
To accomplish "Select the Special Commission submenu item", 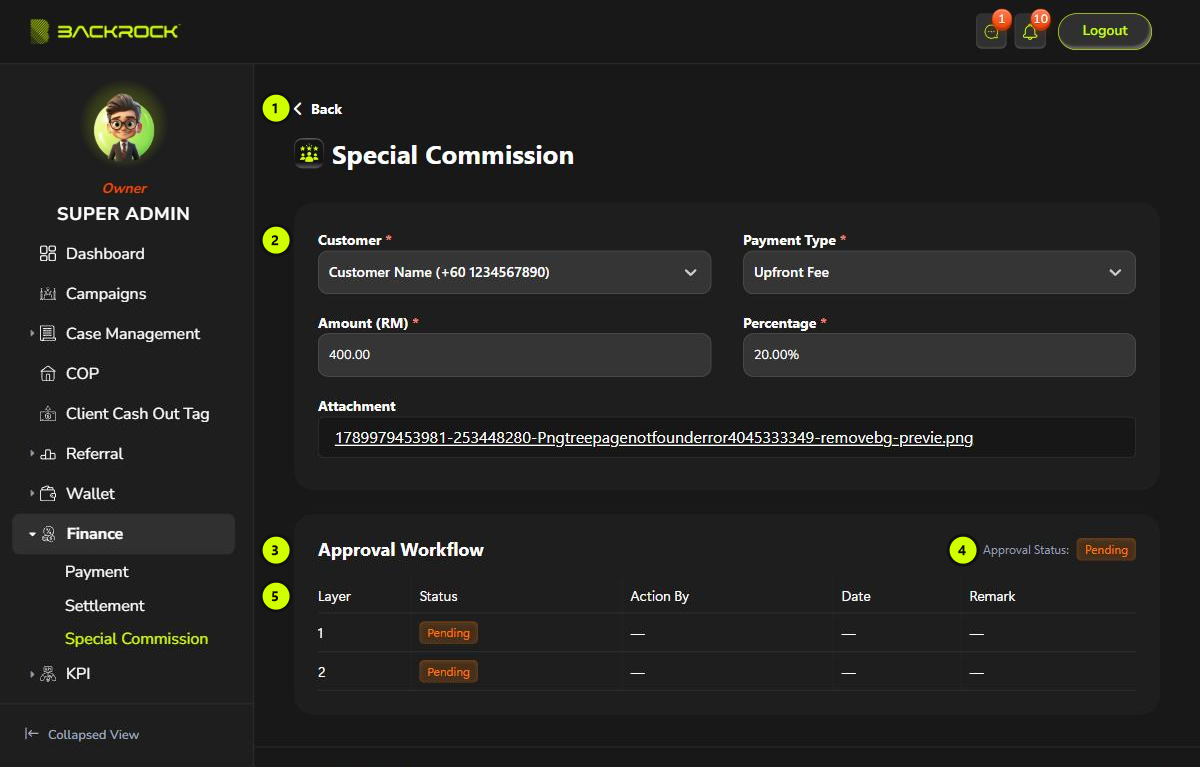I will coord(137,639).
